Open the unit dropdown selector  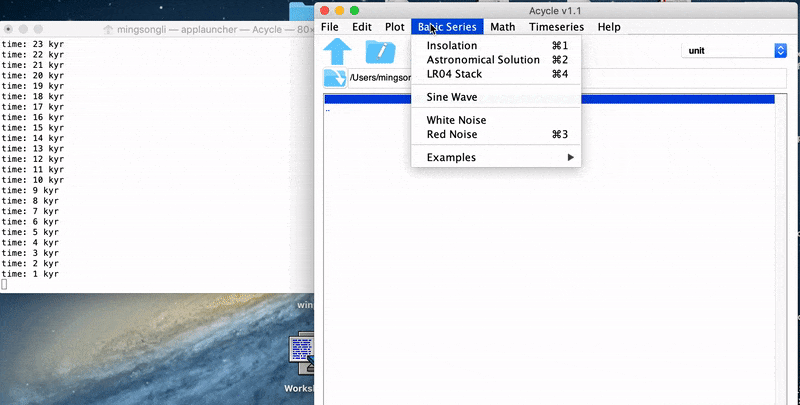coord(734,50)
